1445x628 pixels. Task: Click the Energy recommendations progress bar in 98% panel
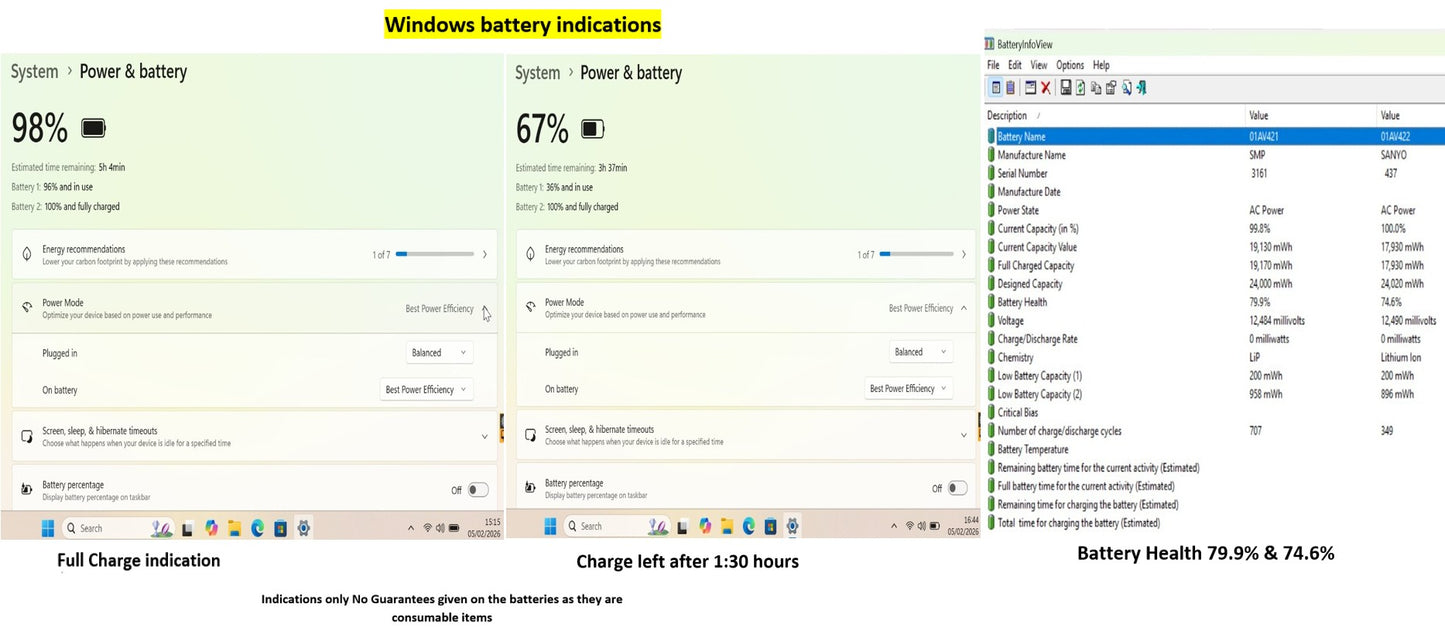tap(435, 255)
